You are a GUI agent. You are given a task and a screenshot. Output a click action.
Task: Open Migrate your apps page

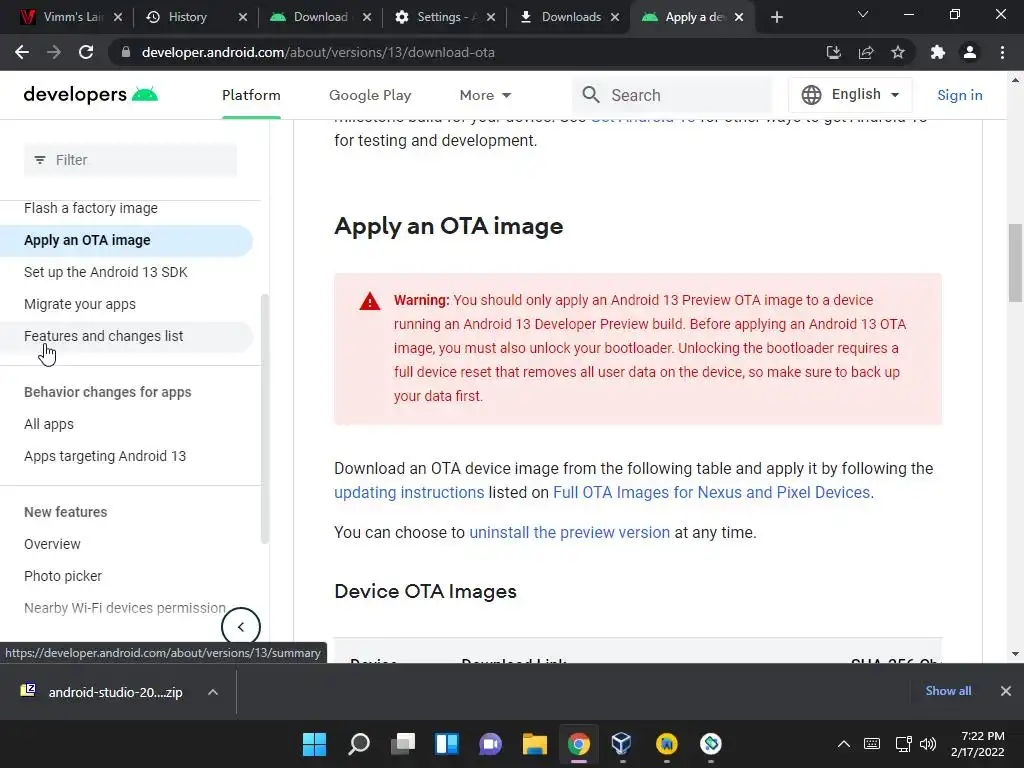coord(80,304)
